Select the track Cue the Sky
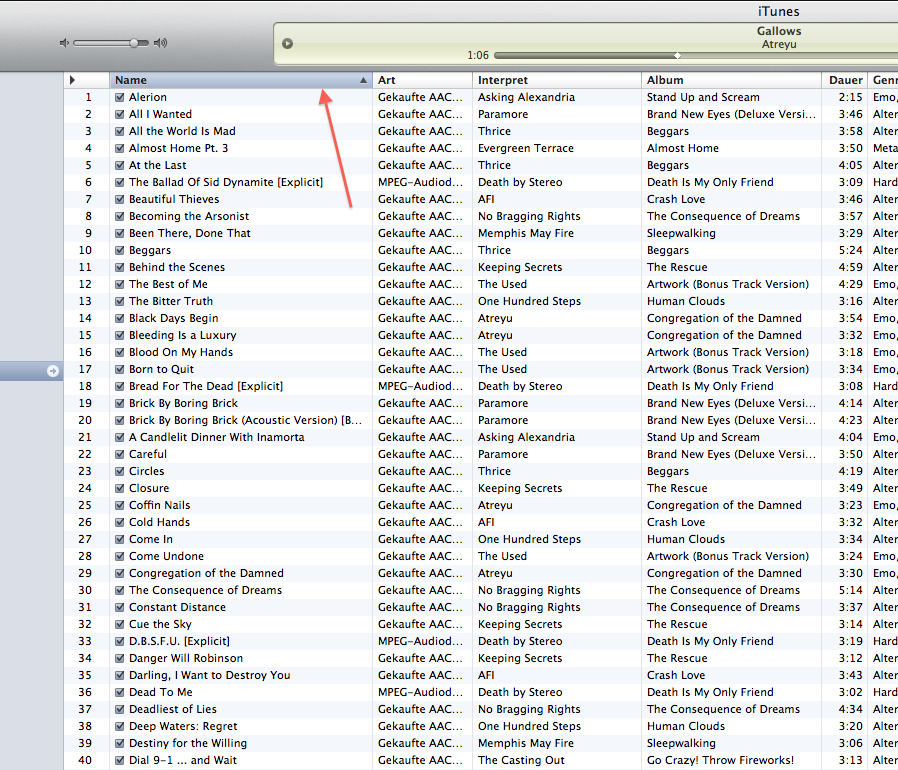The width and height of the screenshot is (898, 770). click(160, 624)
